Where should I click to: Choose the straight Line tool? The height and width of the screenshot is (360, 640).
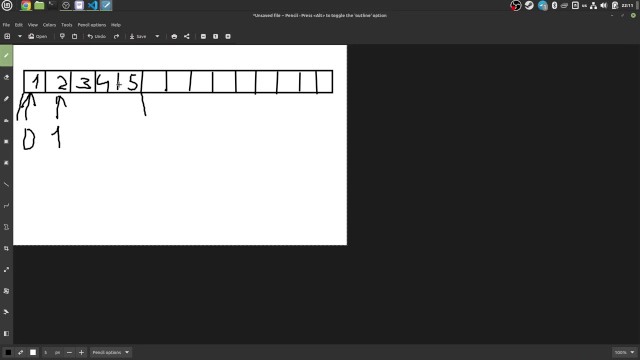click(x=6, y=184)
